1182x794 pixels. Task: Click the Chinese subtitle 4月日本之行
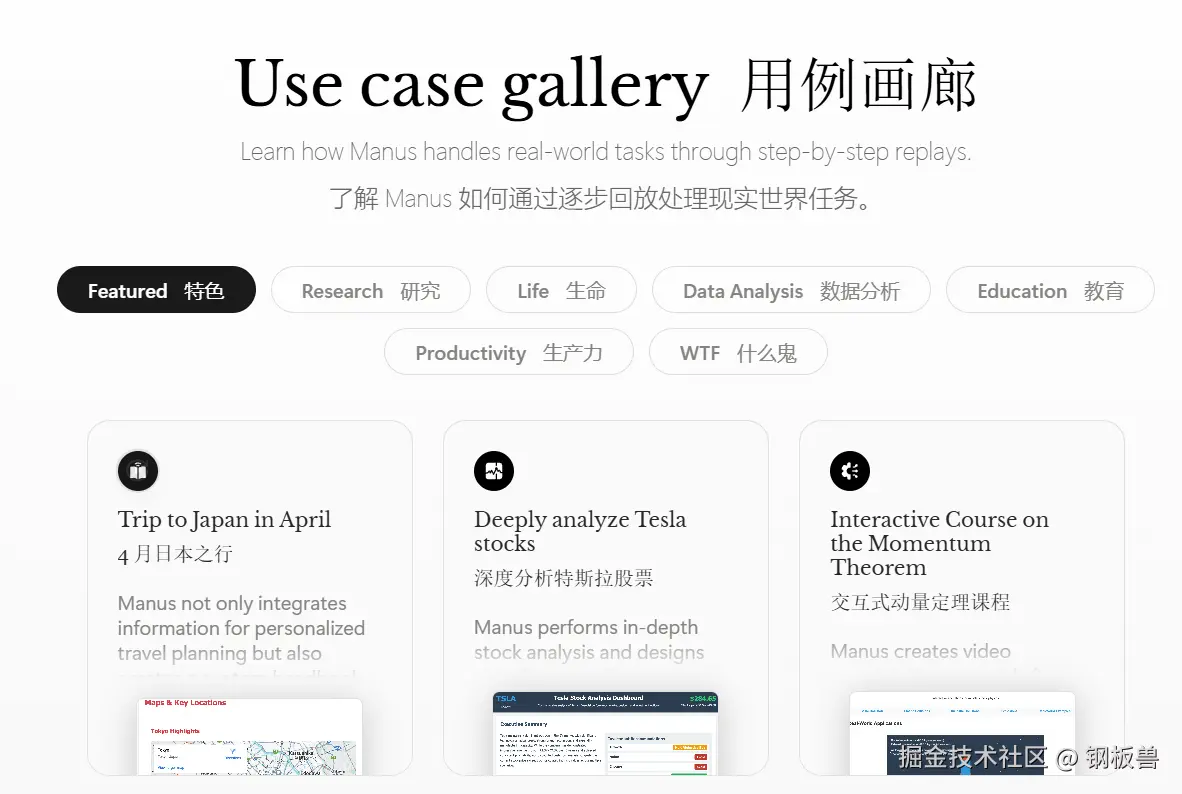coord(175,554)
